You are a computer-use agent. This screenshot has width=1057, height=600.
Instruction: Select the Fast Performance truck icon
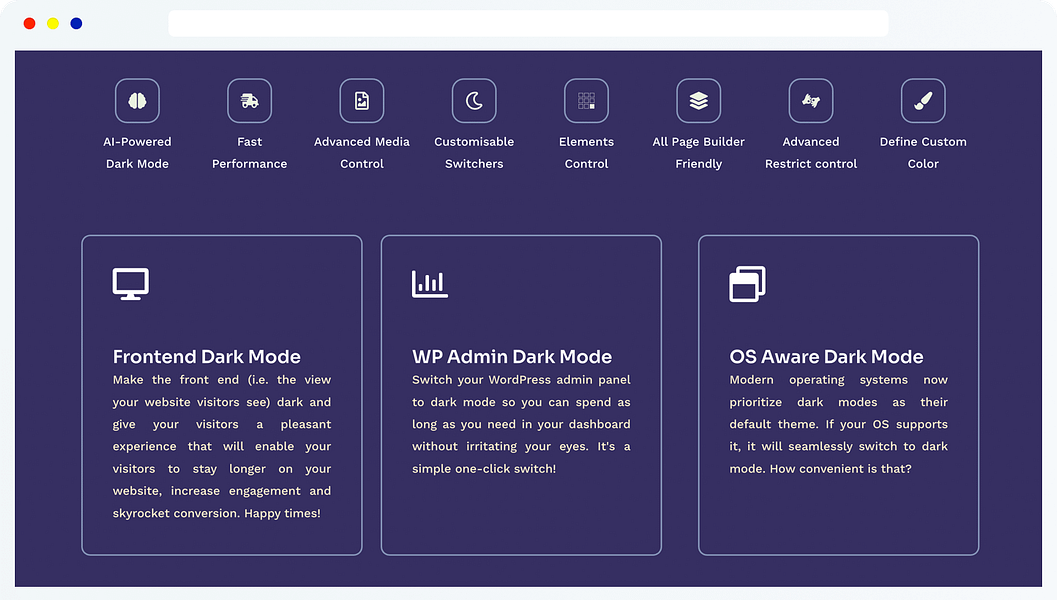(249, 101)
